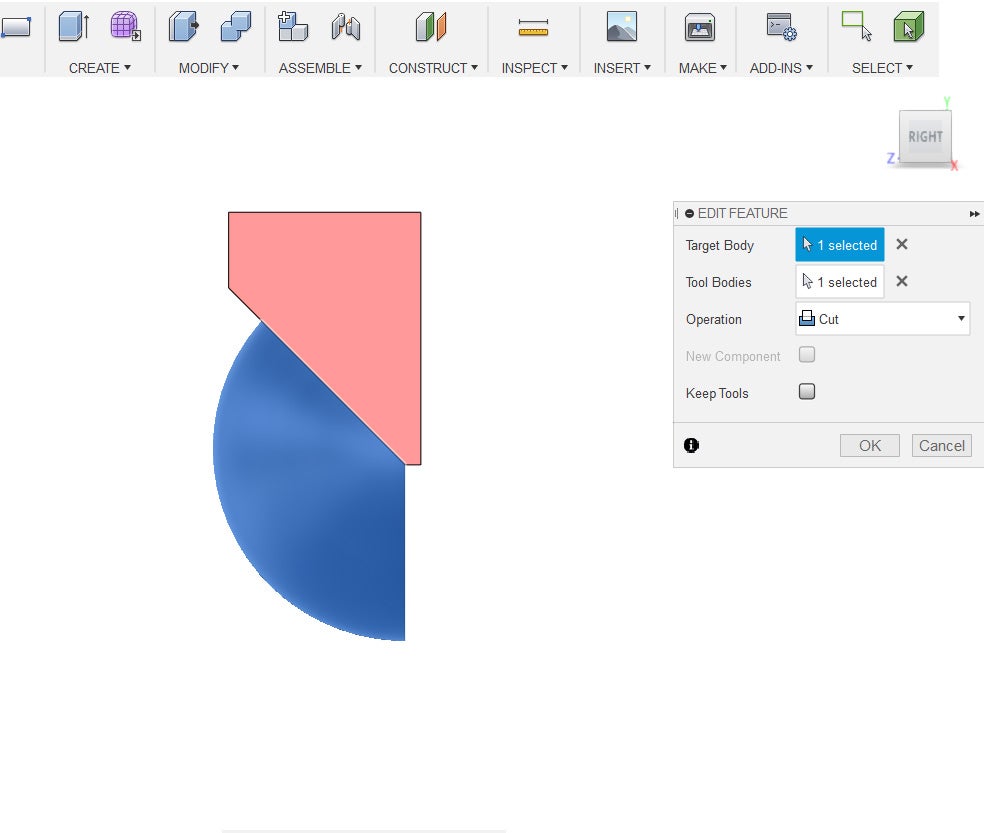Click the purple Create Form icon
This screenshot has height=833, width=984.
click(125, 27)
